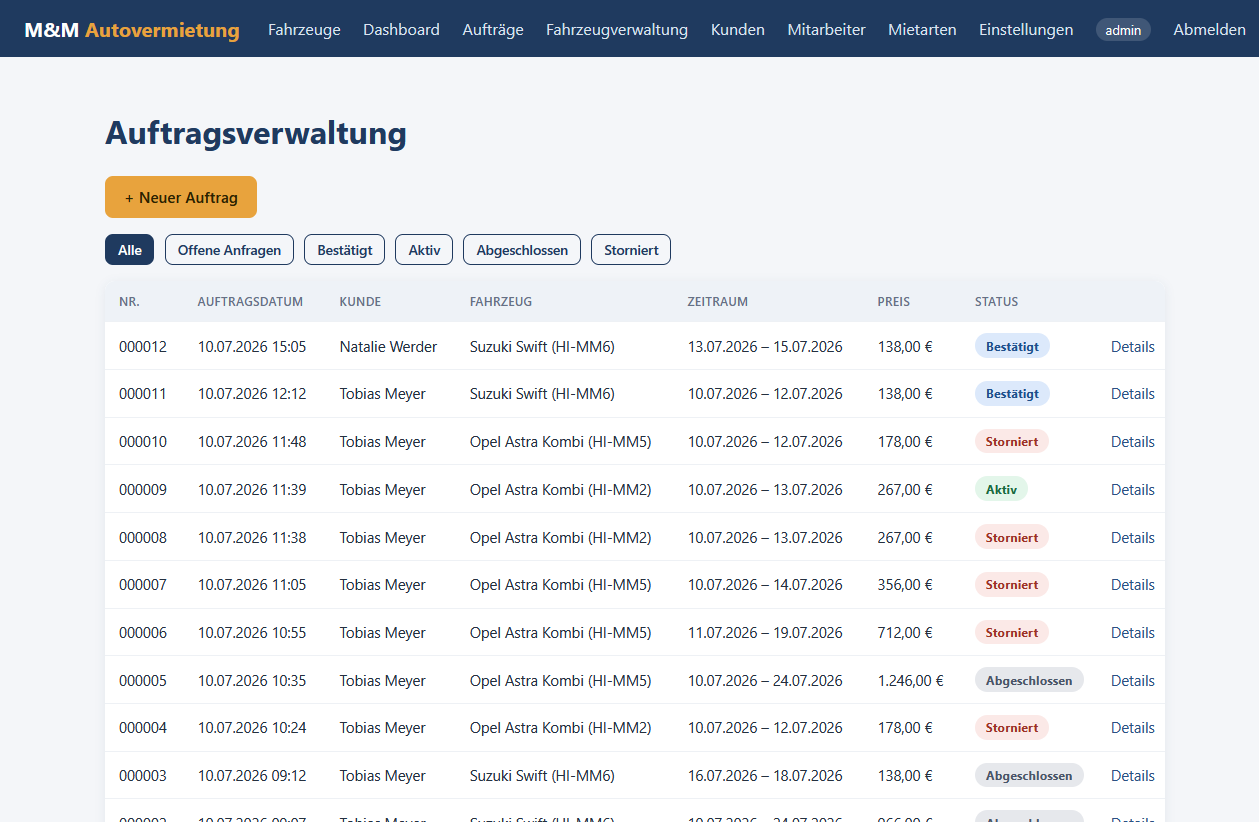View Details of order 000003
Viewport: 1259px width, 822px height.
[1133, 776]
